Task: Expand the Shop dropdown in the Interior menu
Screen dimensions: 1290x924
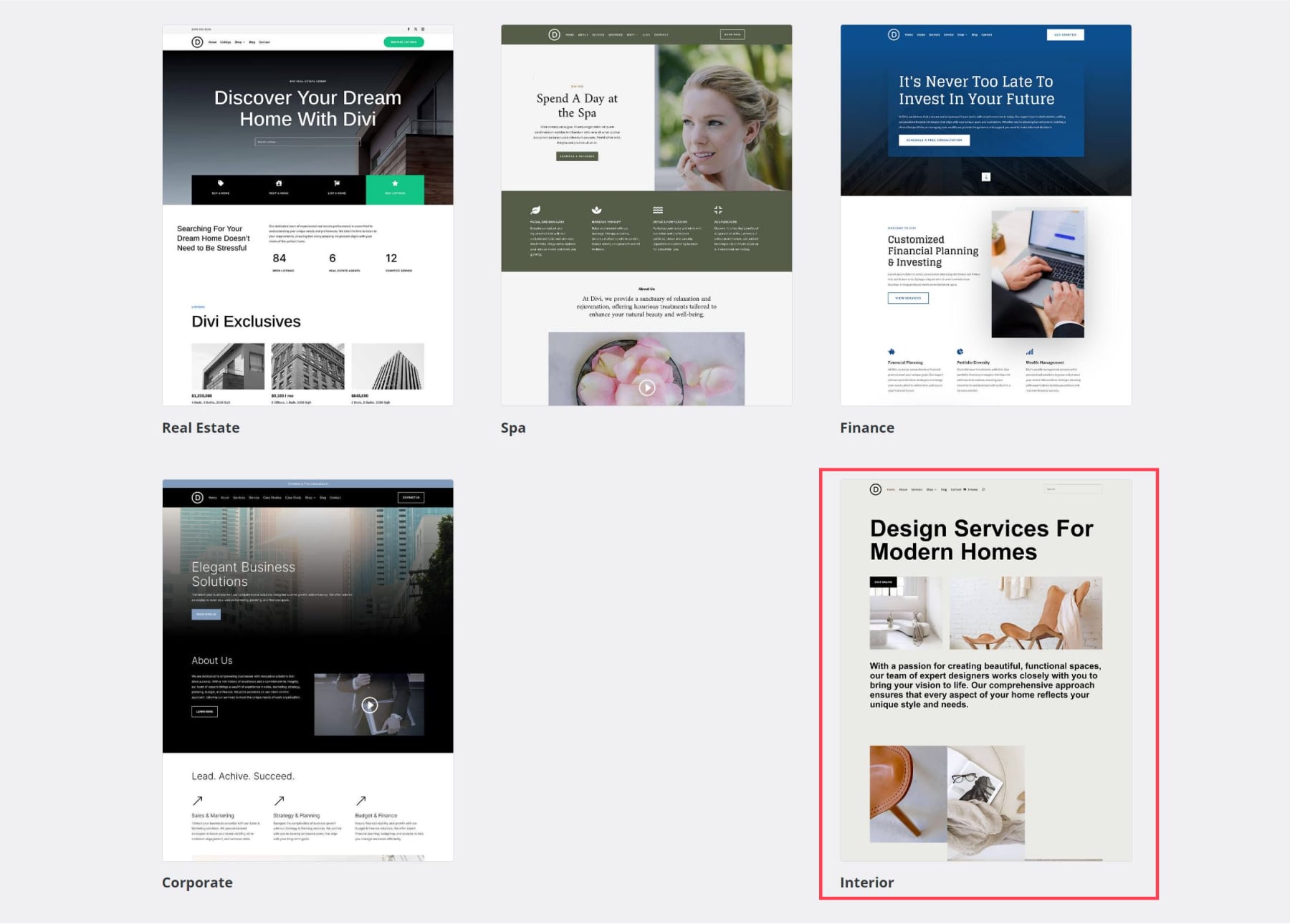Action: point(931,489)
